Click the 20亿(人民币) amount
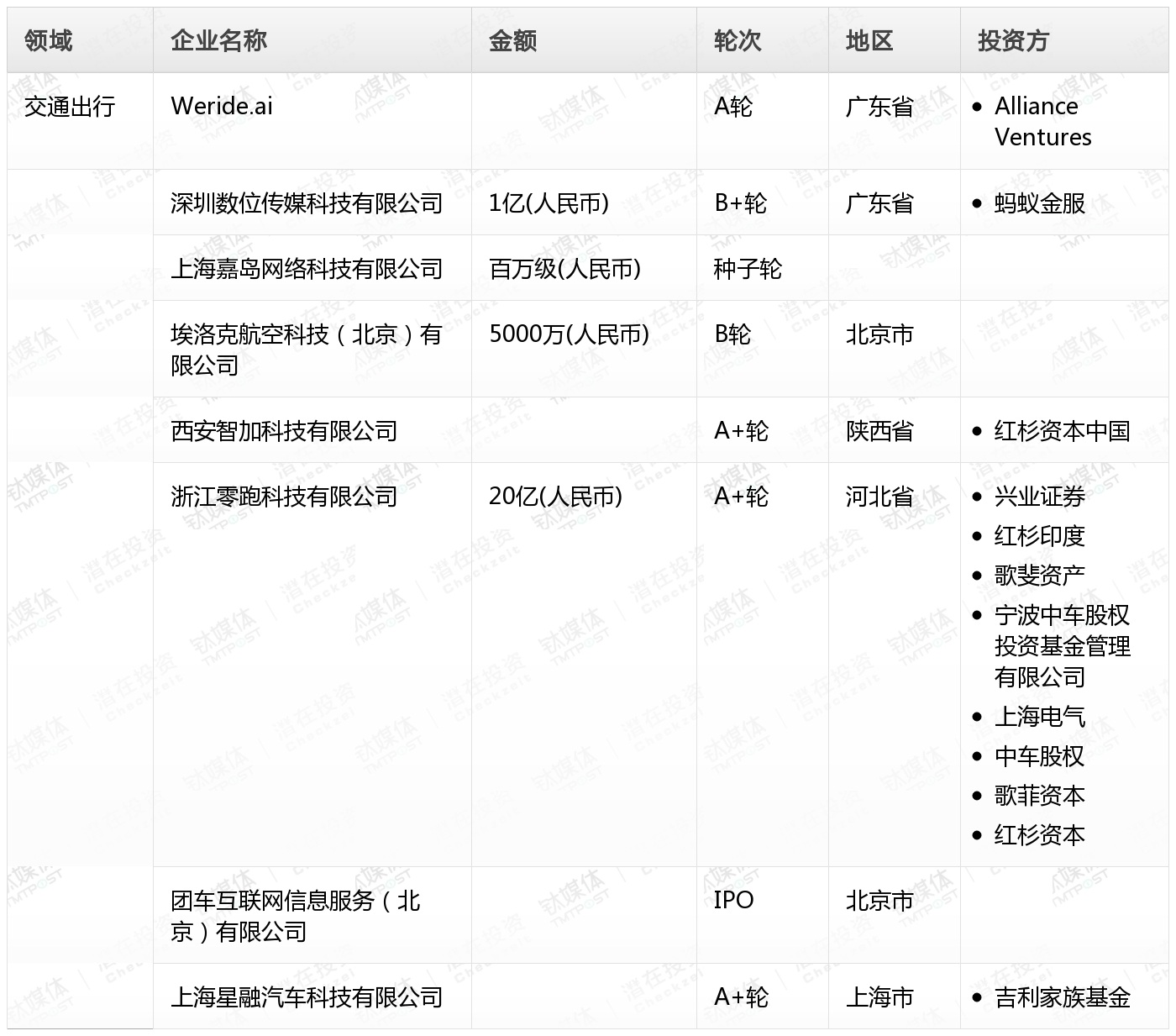Screen dimensions: 1176x1036 (x=556, y=497)
